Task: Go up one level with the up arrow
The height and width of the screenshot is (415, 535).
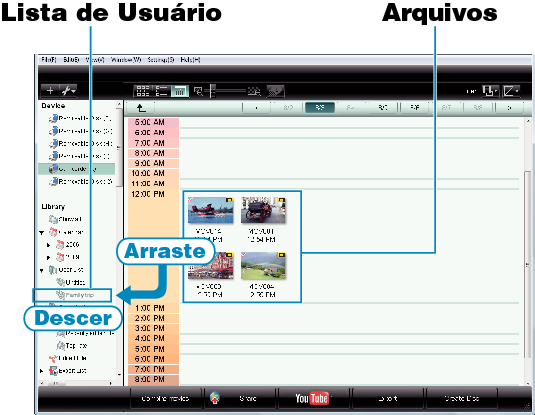Action: coord(141,108)
